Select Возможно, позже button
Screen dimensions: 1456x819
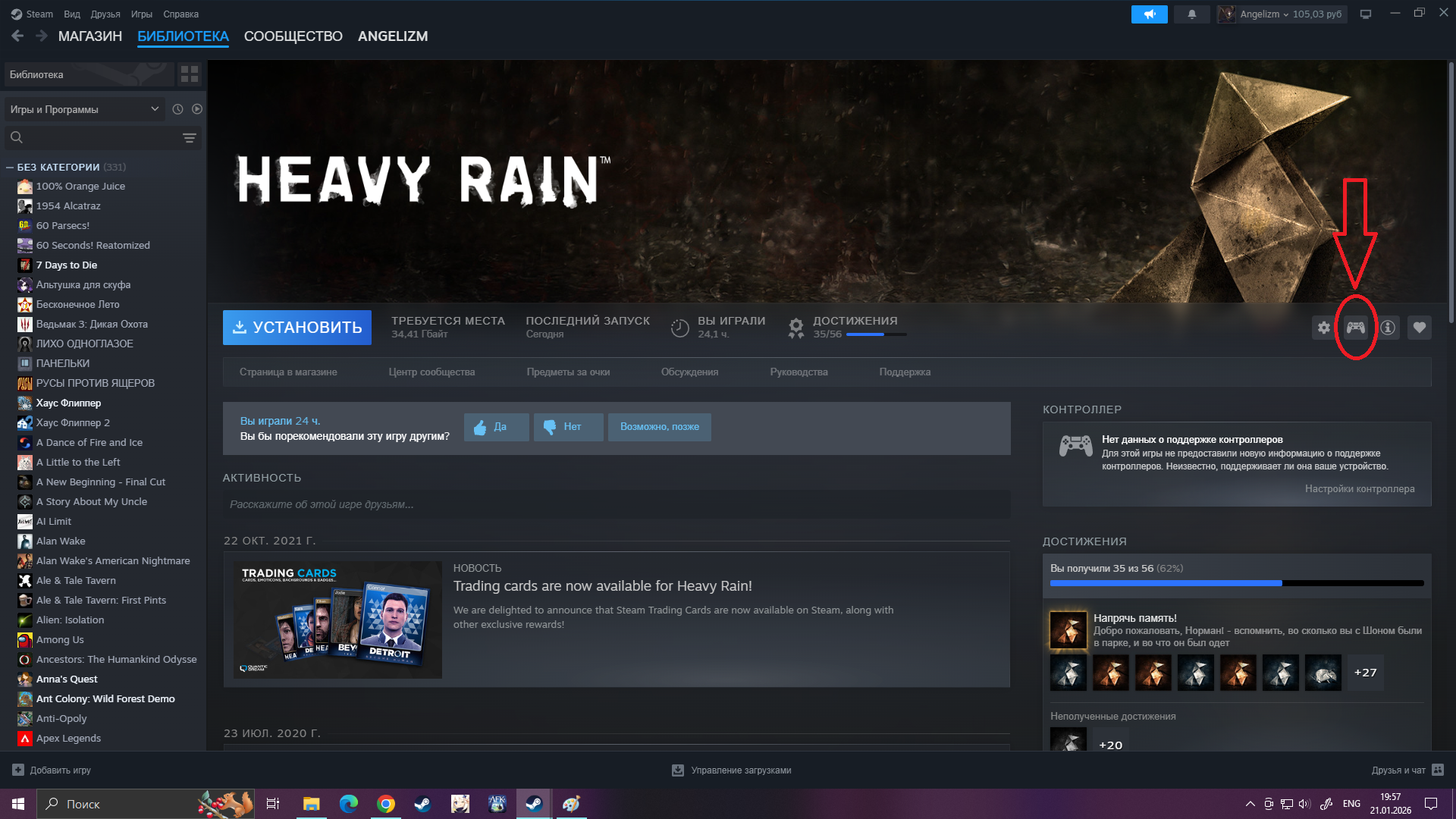point(660,427)
